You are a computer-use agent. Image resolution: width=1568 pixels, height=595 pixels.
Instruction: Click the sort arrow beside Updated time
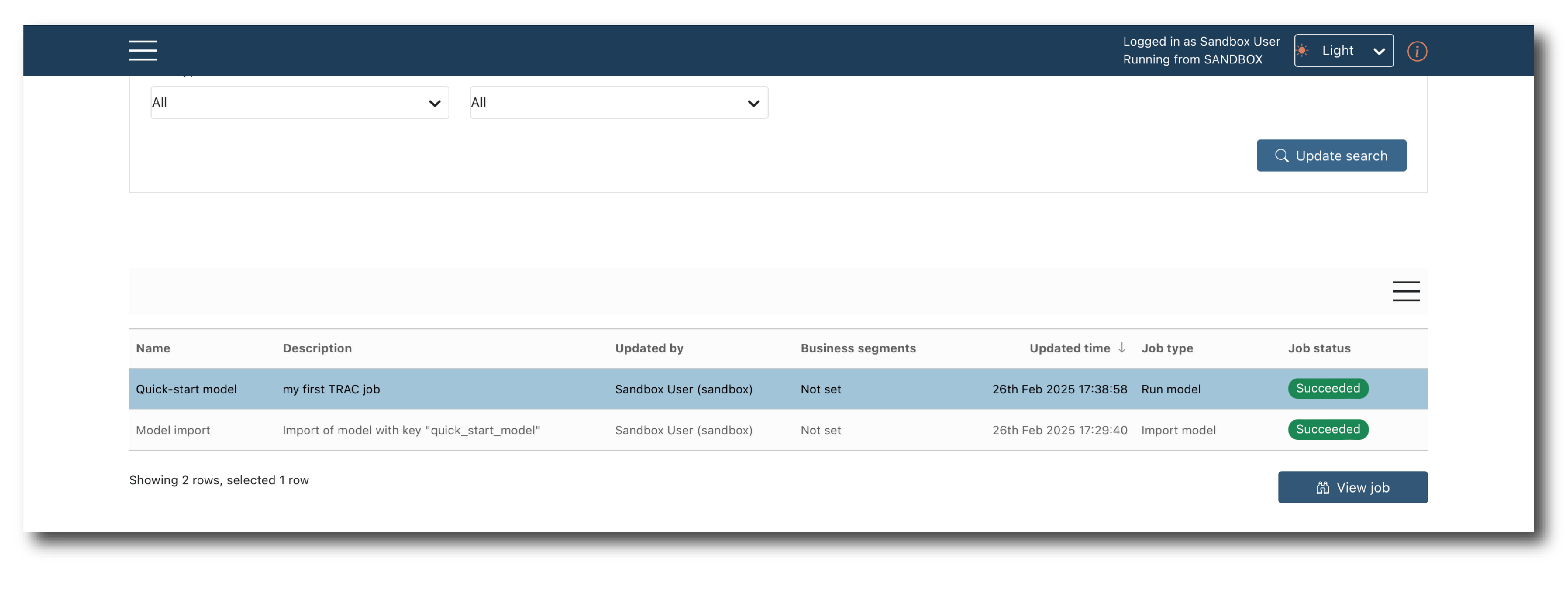[x=1121, y=347]
